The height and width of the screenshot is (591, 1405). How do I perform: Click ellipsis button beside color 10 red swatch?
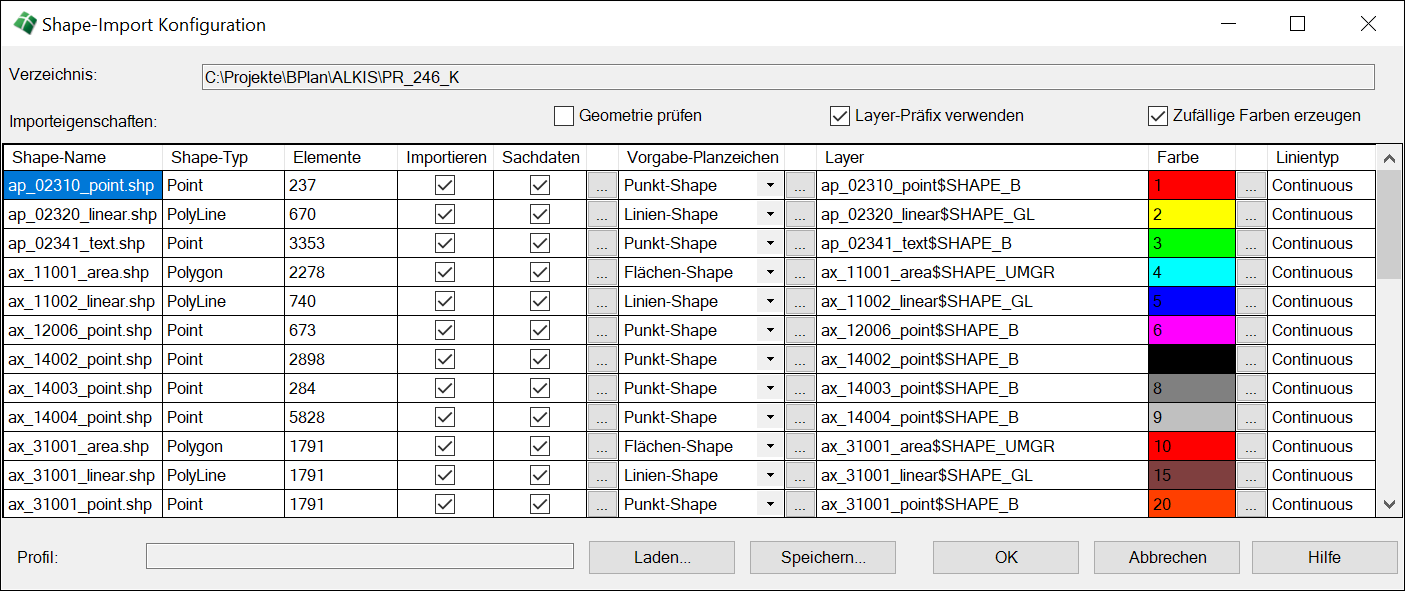(x=1251, y=447)
